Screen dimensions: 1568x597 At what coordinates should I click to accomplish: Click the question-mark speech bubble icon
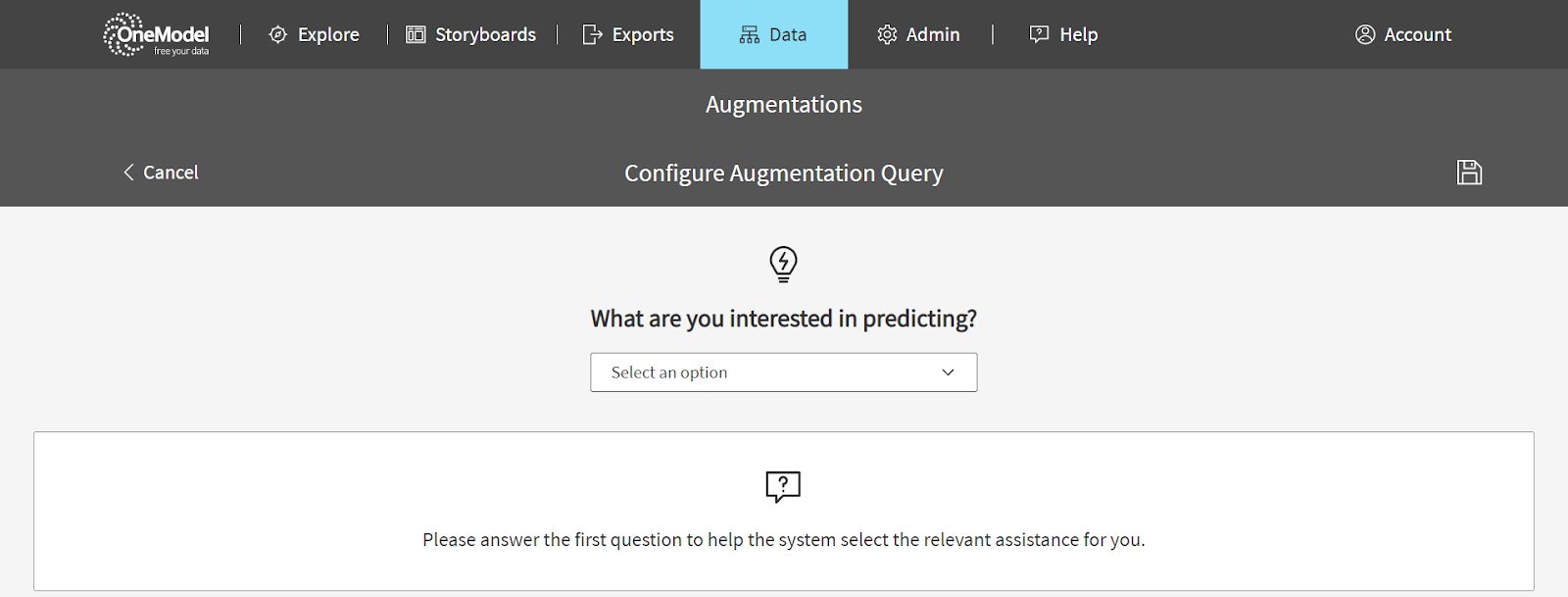[783, 486]
